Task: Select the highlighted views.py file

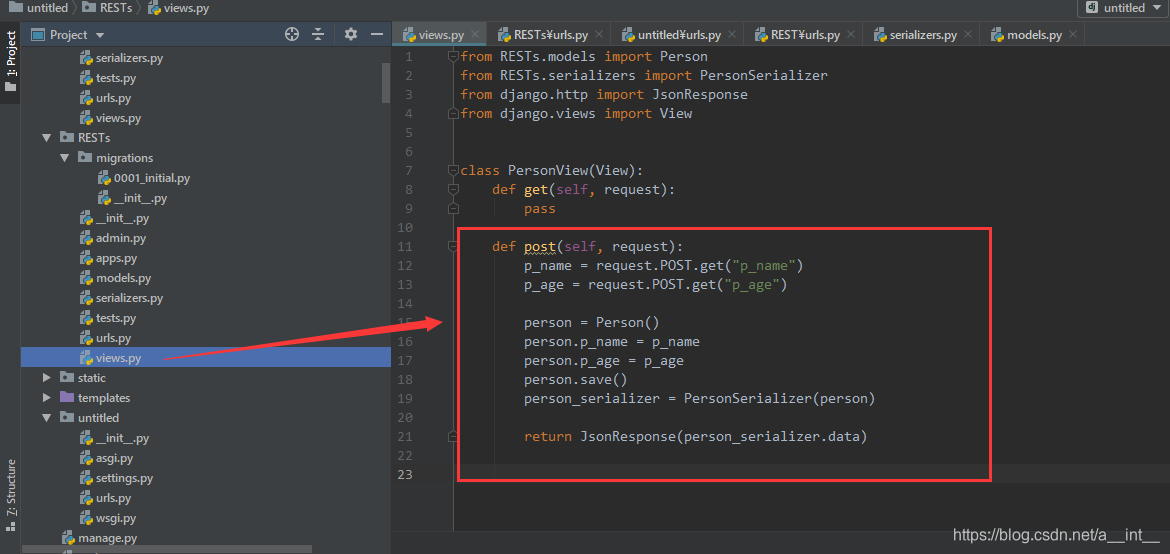Action: tap(206, 358)
